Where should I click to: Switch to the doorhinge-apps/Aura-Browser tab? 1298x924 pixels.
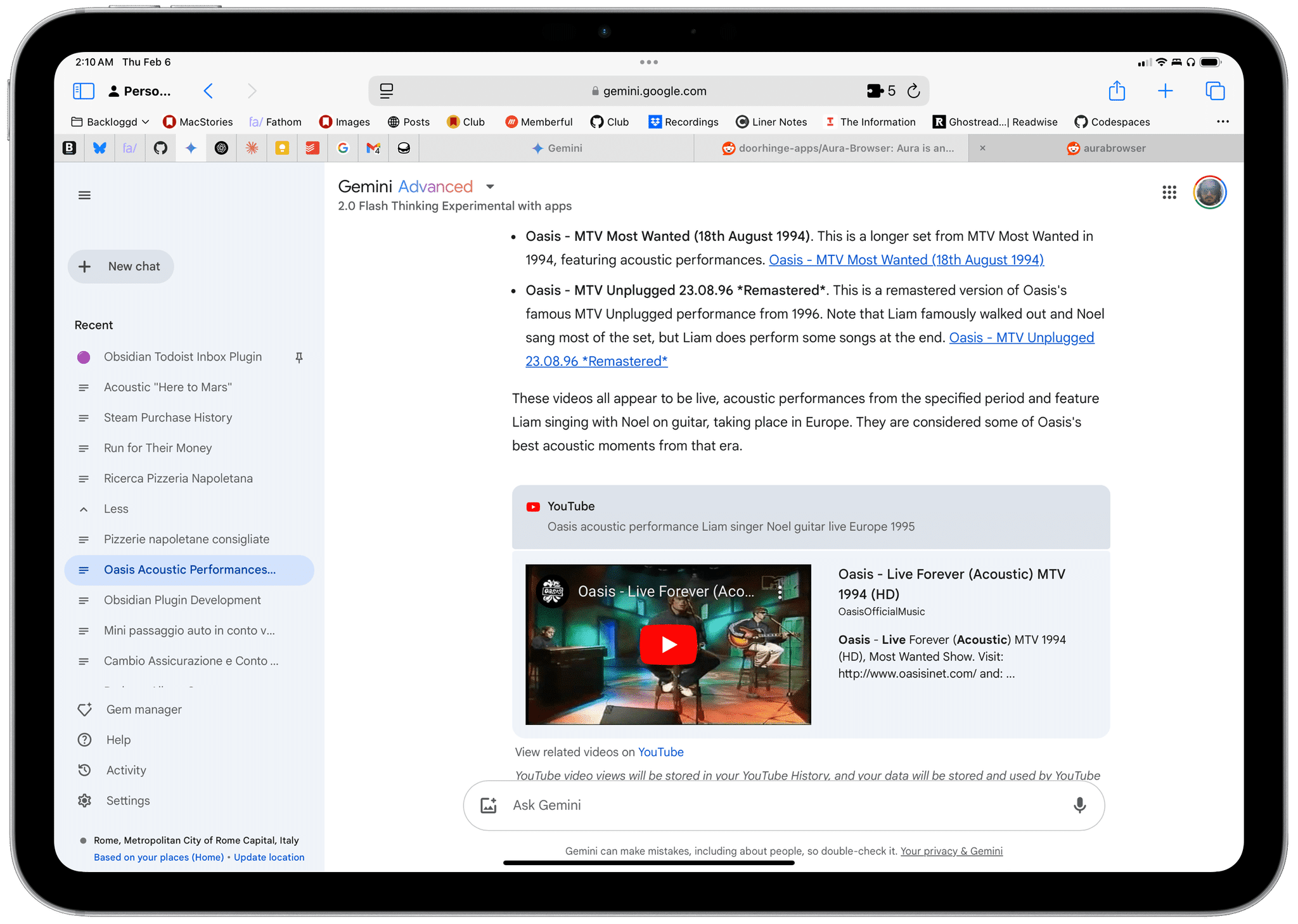point(831,148)
